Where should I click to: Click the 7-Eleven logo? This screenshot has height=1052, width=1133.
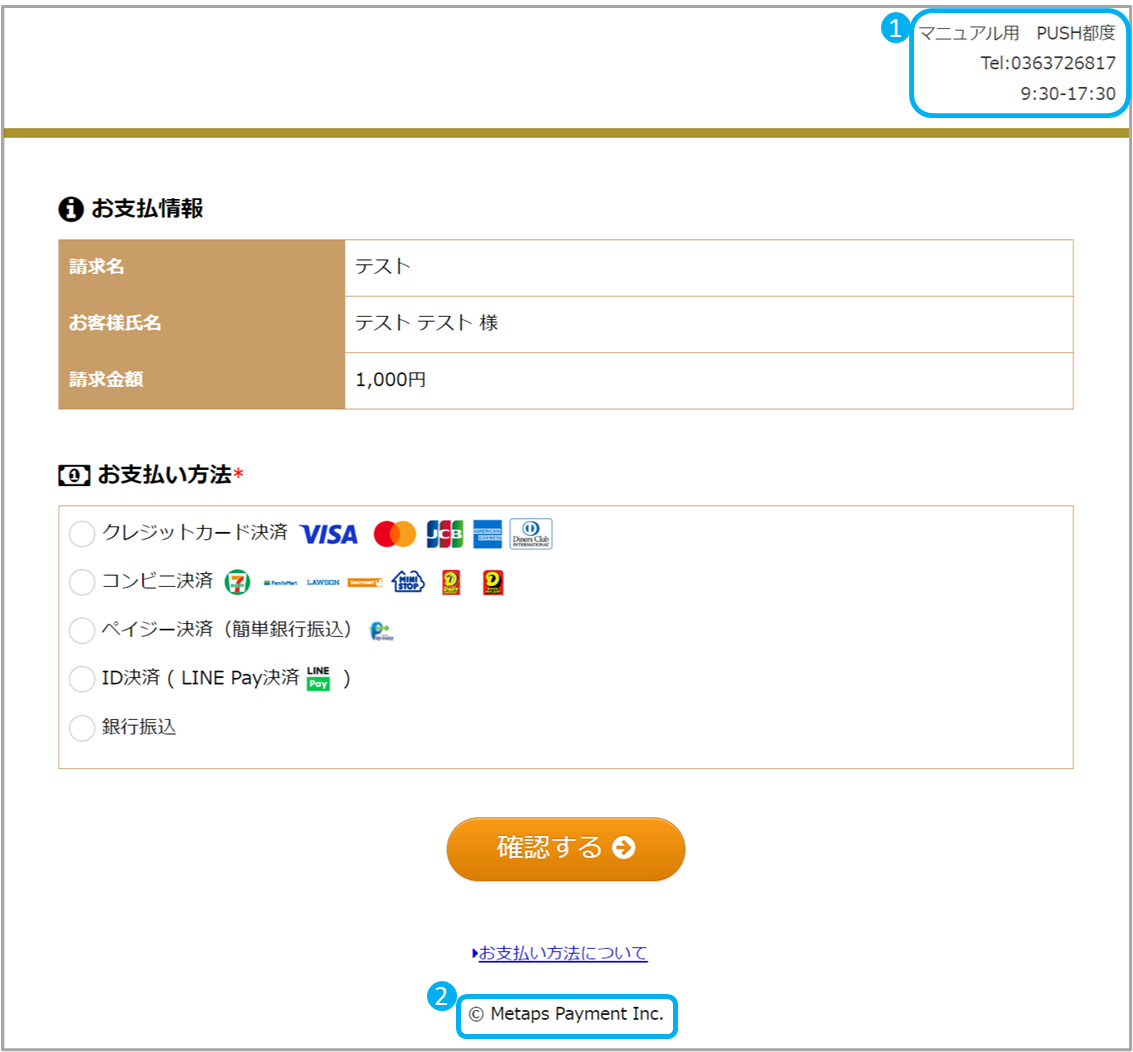(238, 581)
